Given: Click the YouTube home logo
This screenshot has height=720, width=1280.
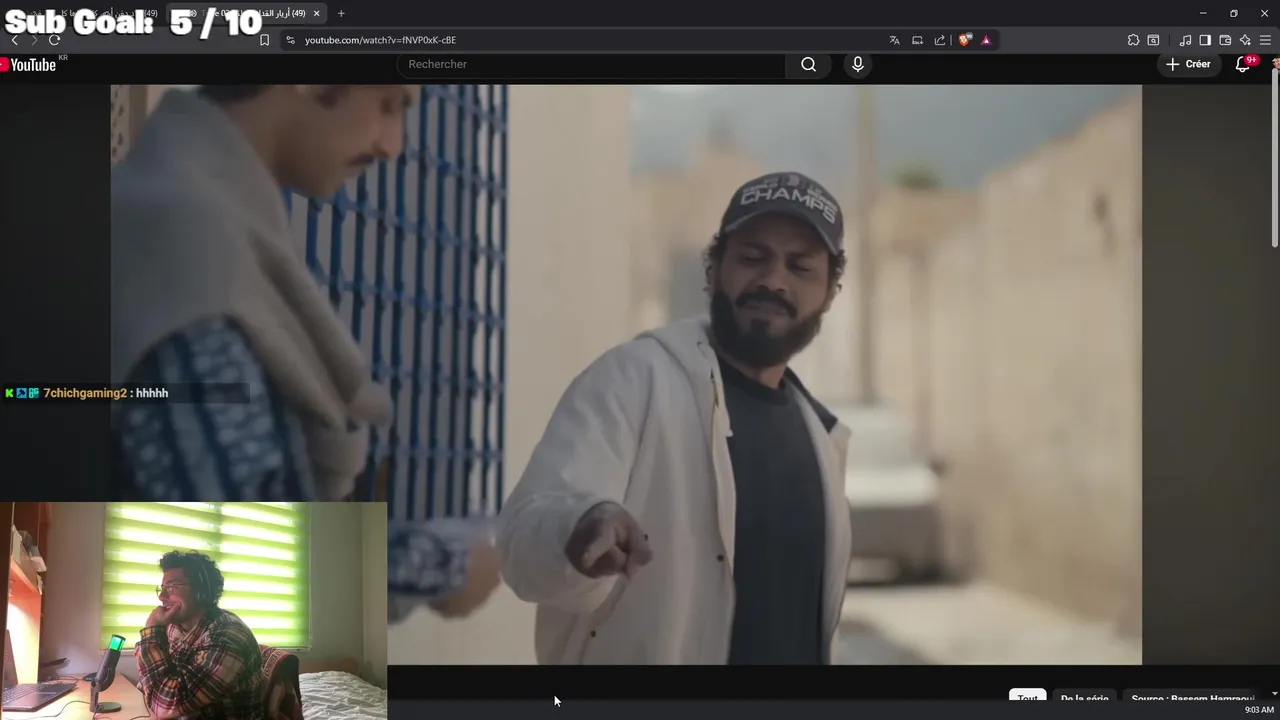Looking at the screenshot, I should pyautogui.click(x=29, y=64).
